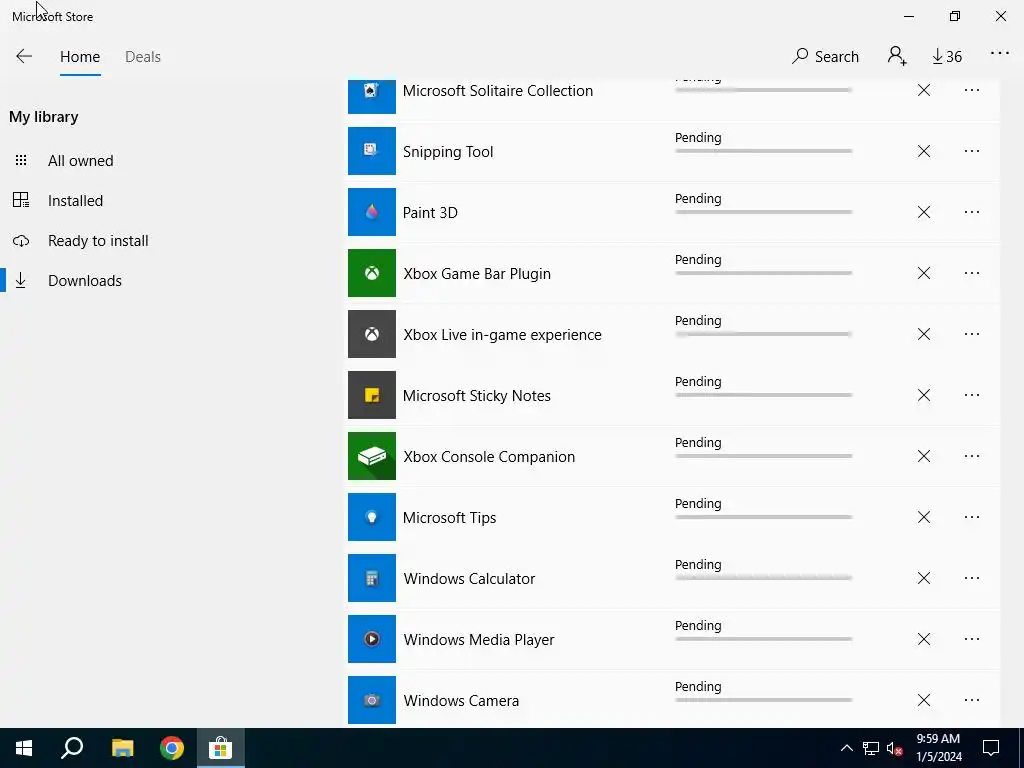
Task: Click the Windows Media Player name
Action: point(479,640)
